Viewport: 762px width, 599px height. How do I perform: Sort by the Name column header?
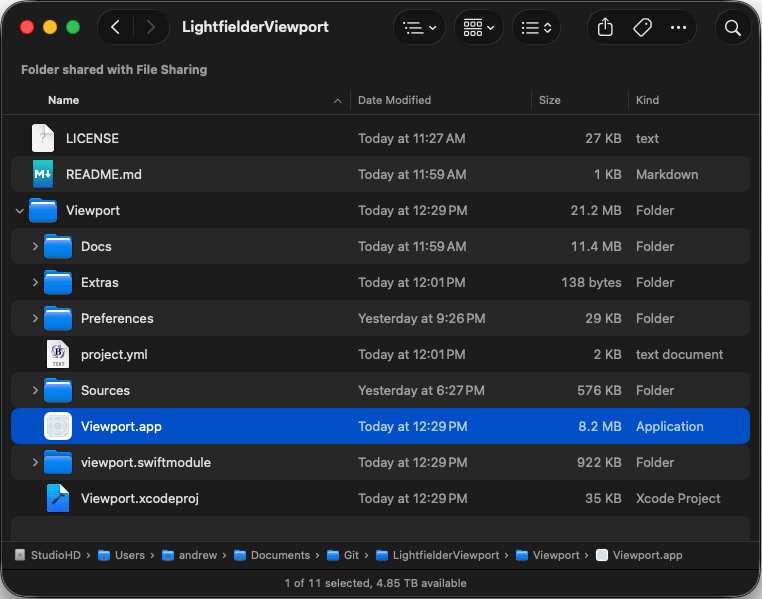click(x=64, y=100)
